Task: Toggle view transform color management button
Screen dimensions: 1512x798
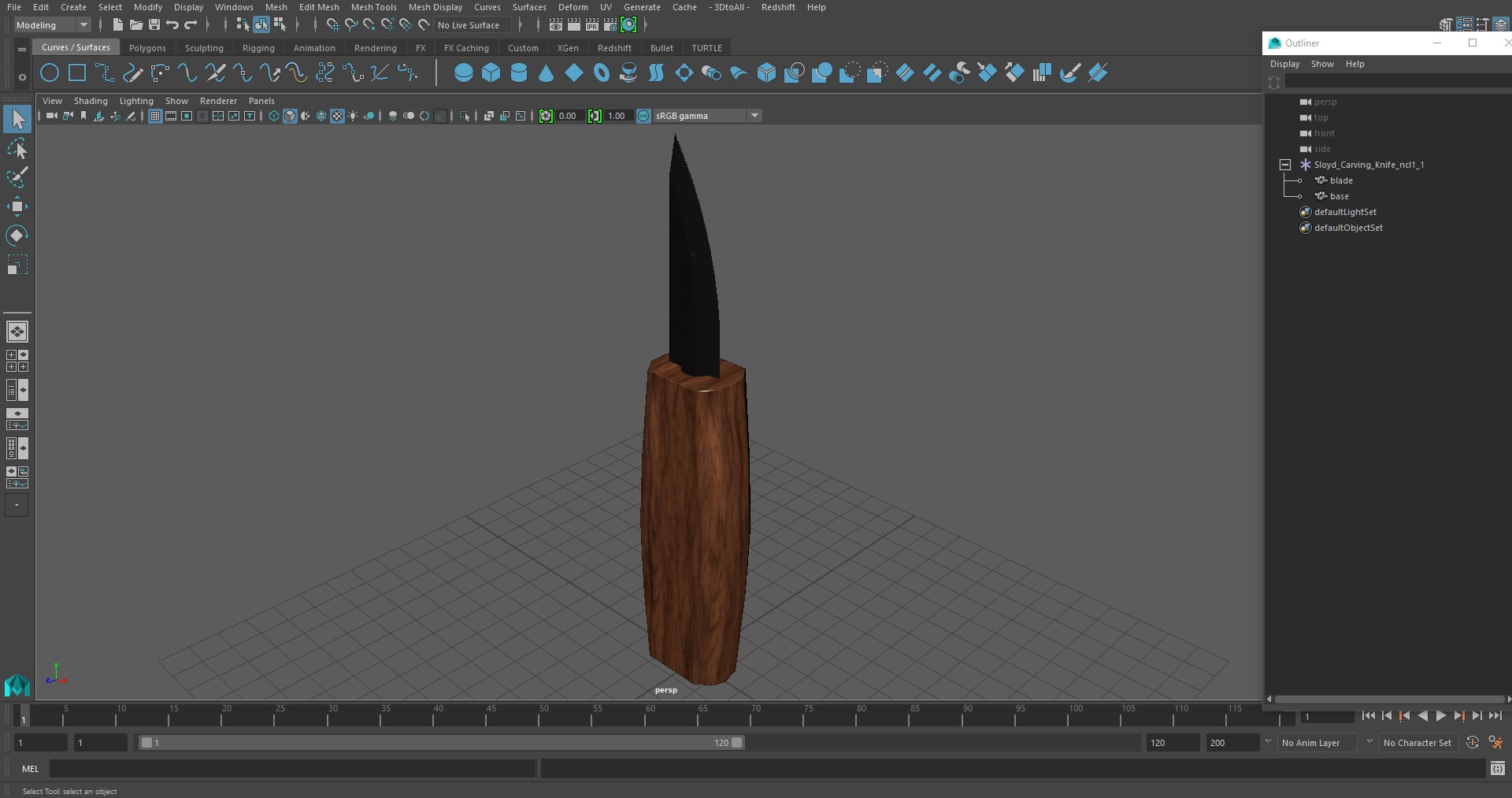Action: coord(643,116)
